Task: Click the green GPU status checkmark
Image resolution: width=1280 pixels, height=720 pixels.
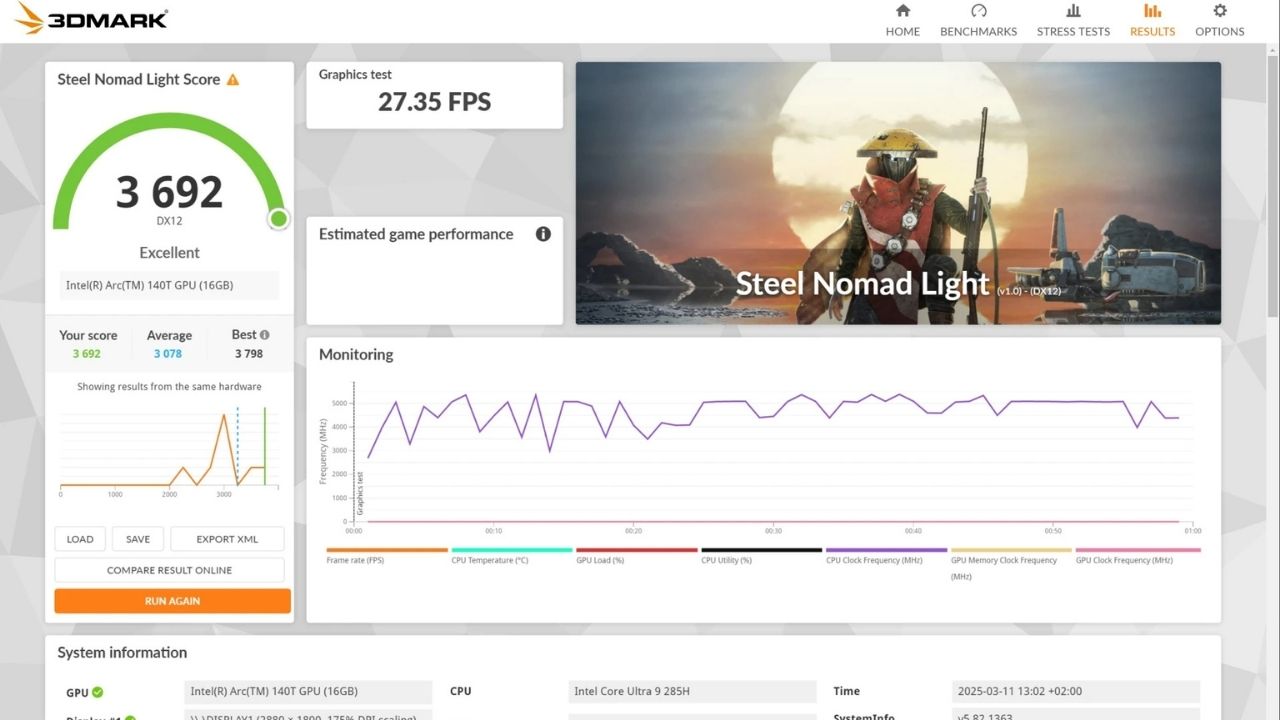Action: coord(98,692)
